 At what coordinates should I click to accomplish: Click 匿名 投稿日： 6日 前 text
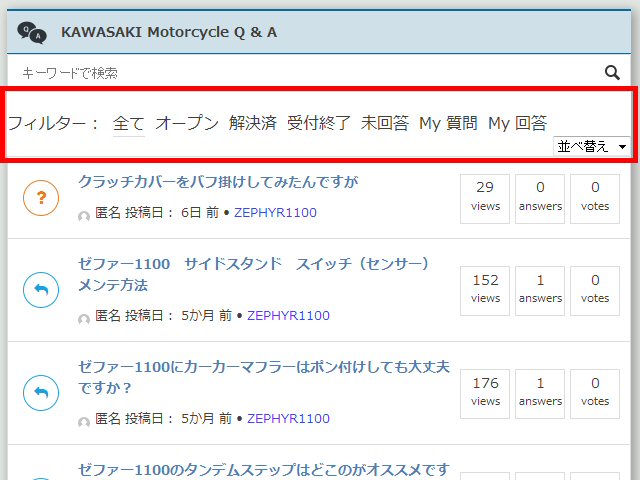point(157,213)
